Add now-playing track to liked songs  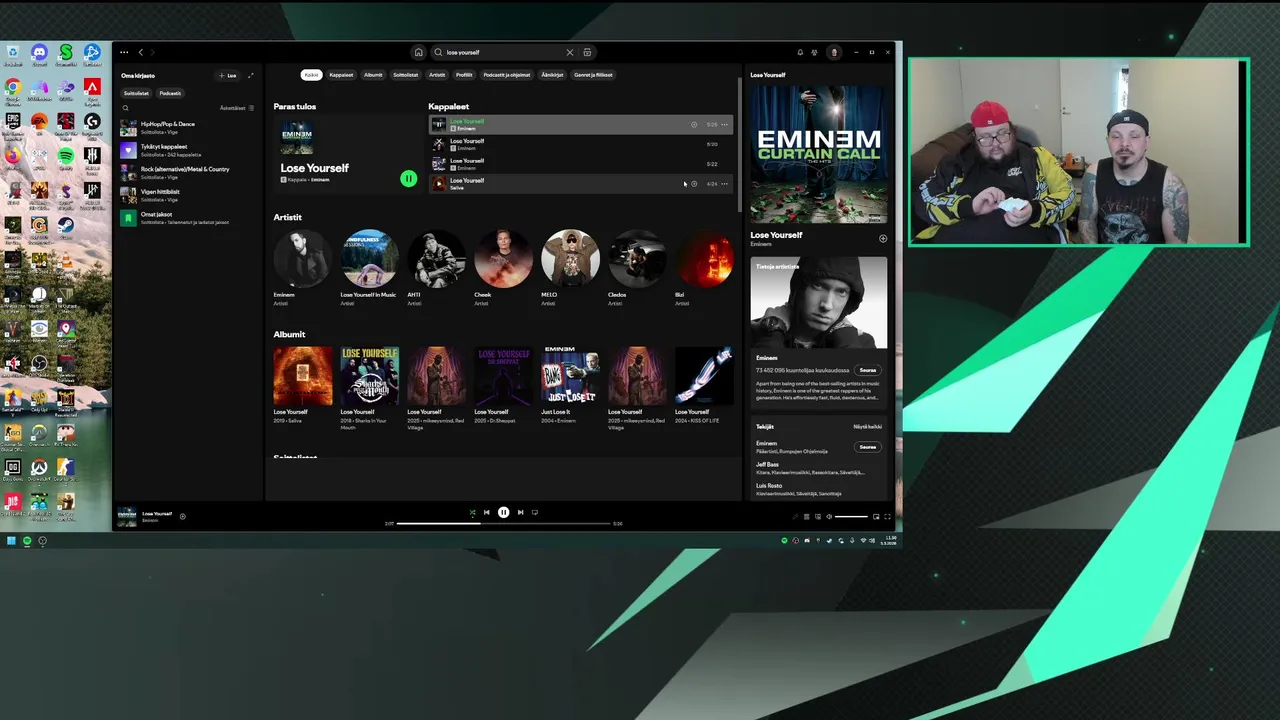pyautogui.click(x=182, y=516)
